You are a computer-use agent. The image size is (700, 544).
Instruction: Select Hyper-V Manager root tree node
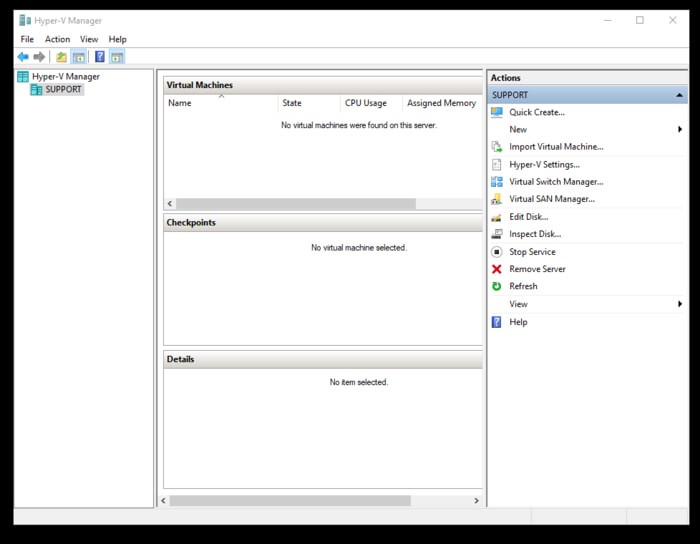(x=66, y=76)
